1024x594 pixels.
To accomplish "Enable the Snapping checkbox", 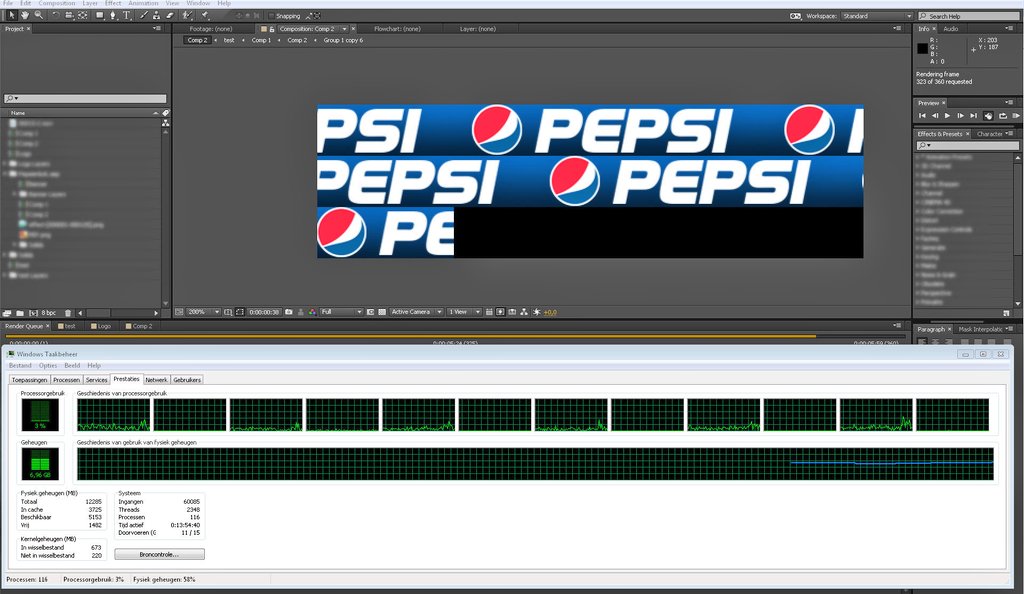I will (271, 16).
